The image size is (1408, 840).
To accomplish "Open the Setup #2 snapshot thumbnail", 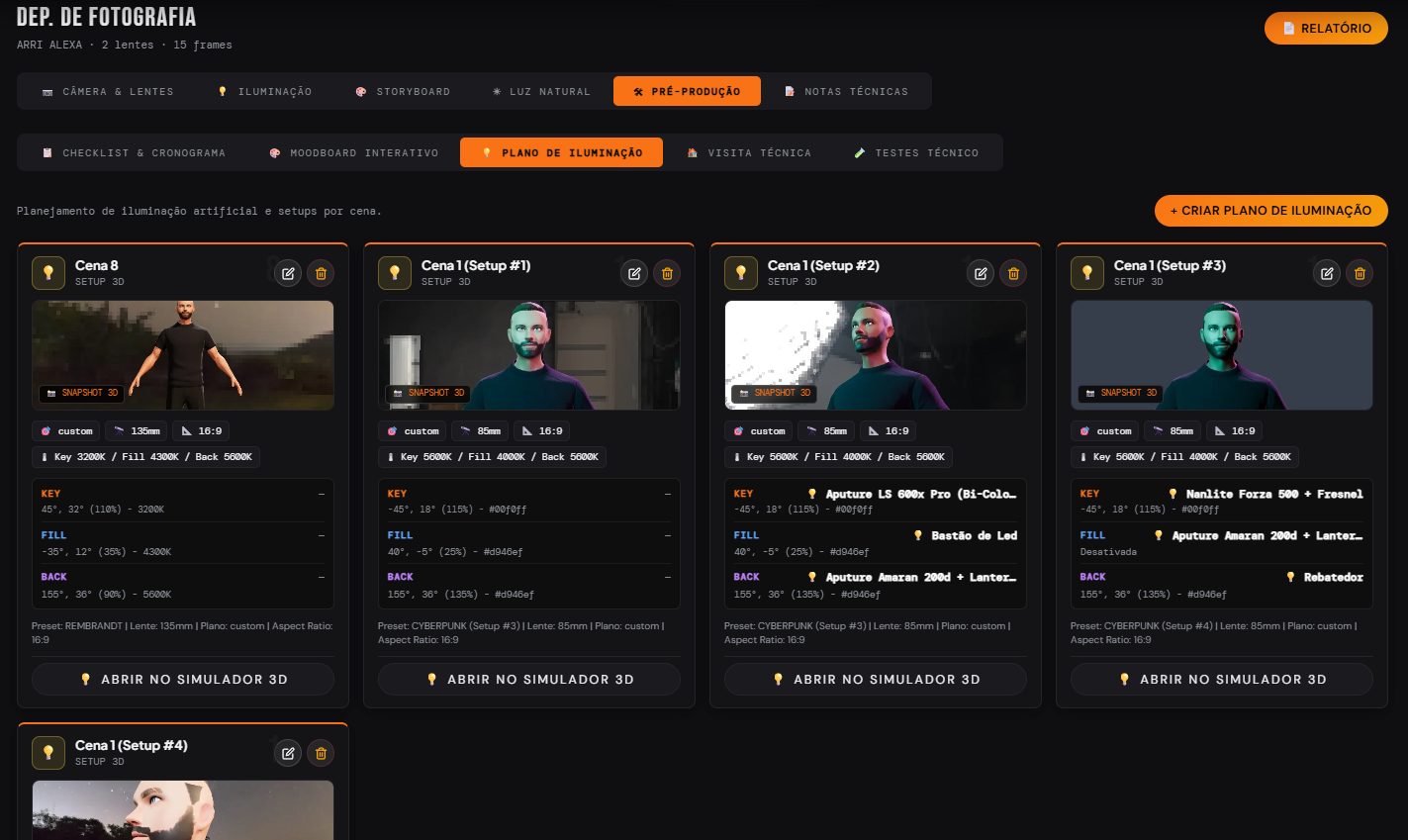I will 876,355.
